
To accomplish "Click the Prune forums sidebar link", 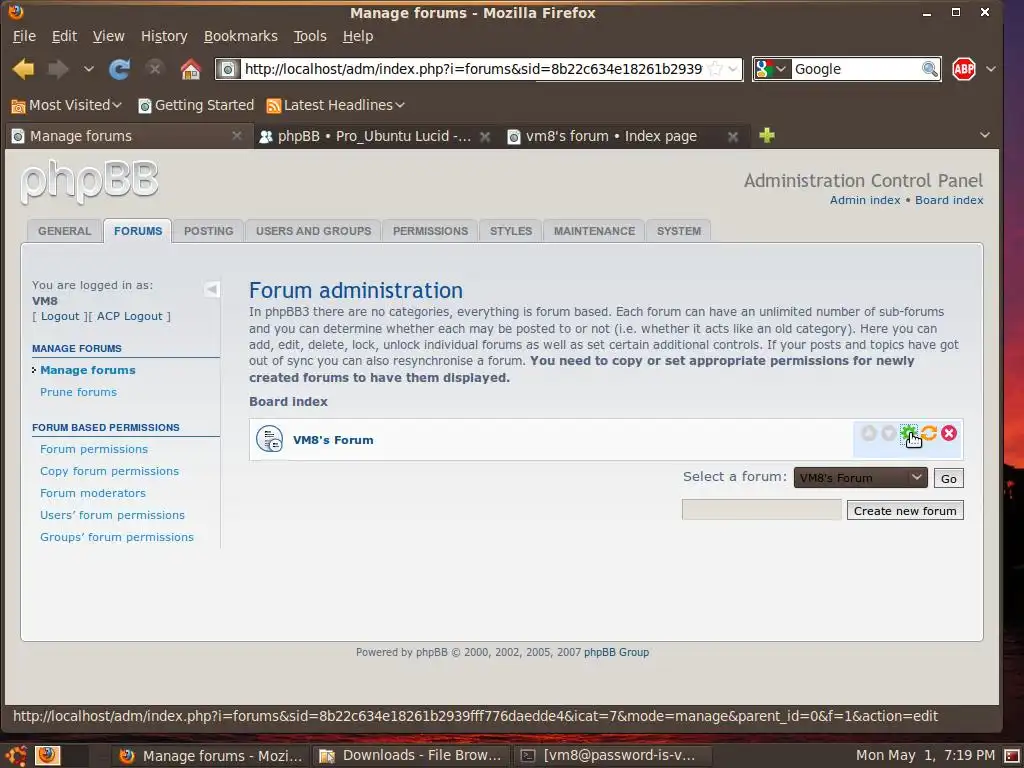I will pos(78,392).
